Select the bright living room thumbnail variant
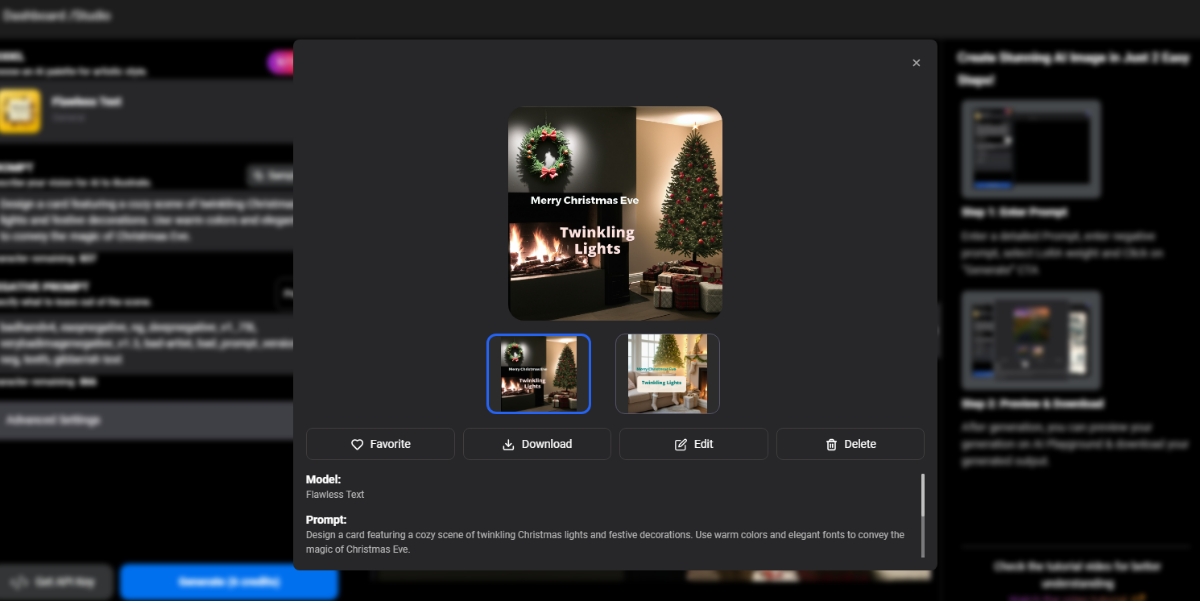Viewport: 1200px width, 610px height. tap(667, 373)
